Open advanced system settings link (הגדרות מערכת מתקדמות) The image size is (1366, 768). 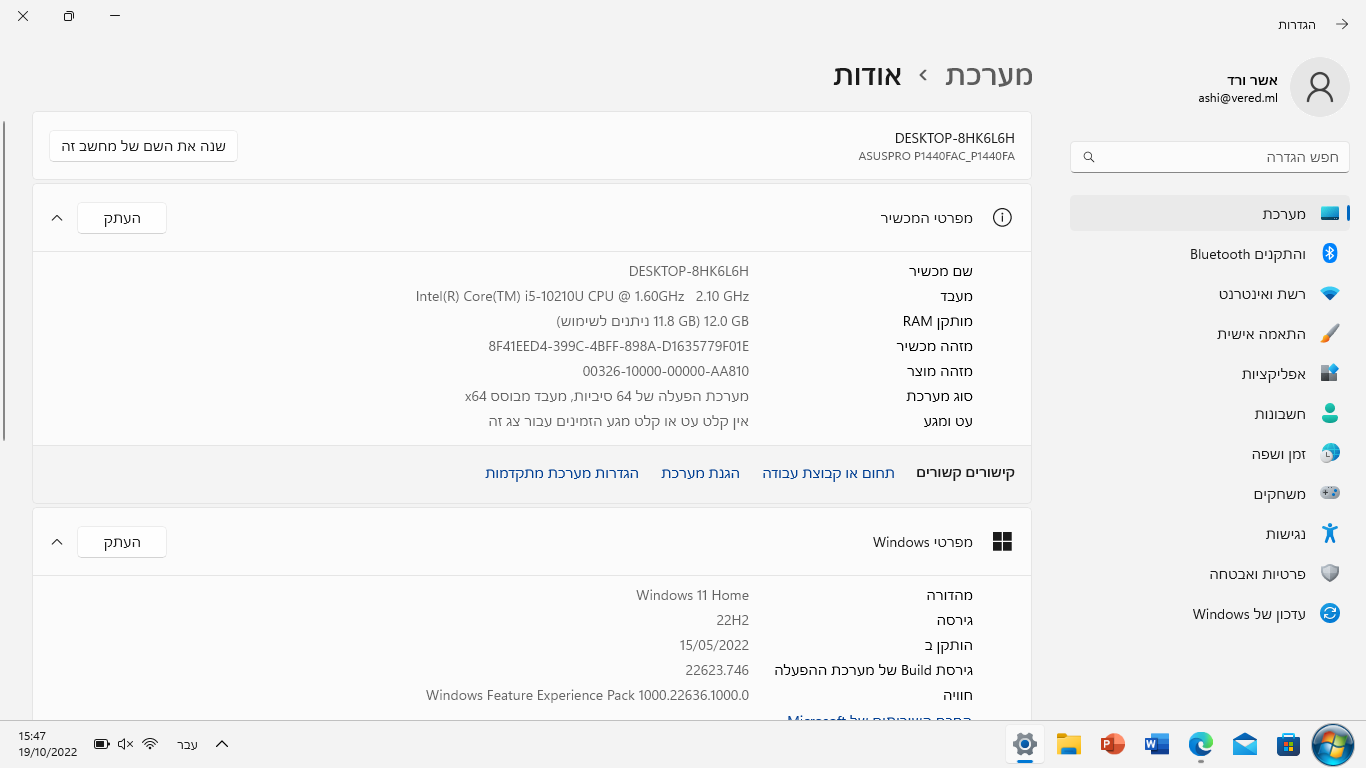pos(562,473)
